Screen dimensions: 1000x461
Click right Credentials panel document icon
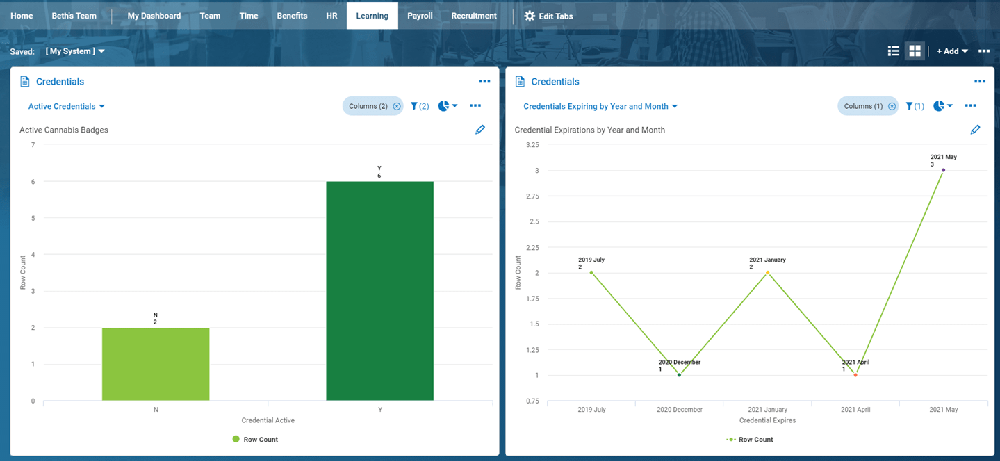pyautogui.click(x=520, y=82)
